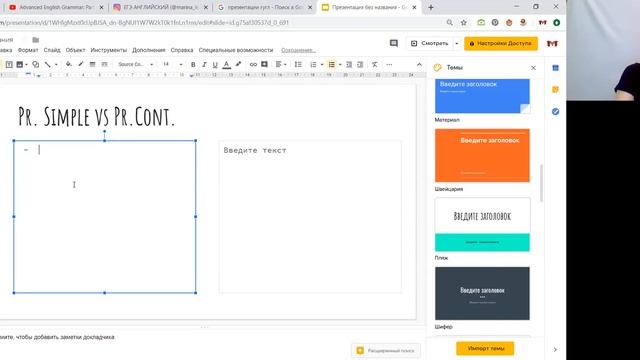This screenshot has width=640, height=360.
Task: Open the Справка menu
Action: [x=182, y=50]
